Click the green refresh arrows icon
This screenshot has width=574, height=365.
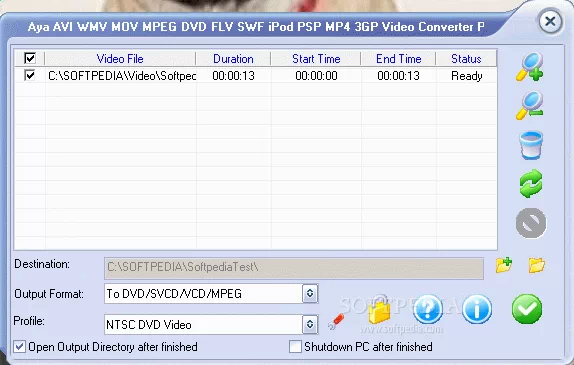click(x=531, y=183)
